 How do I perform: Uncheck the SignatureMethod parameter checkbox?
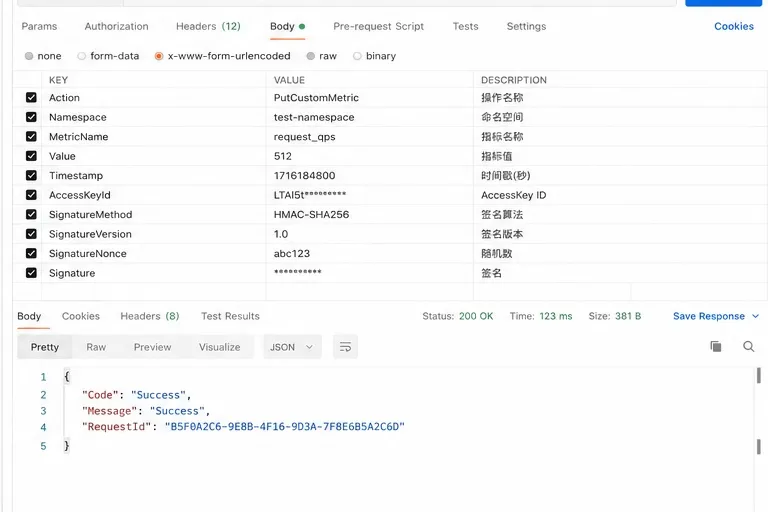click(31, 215)
